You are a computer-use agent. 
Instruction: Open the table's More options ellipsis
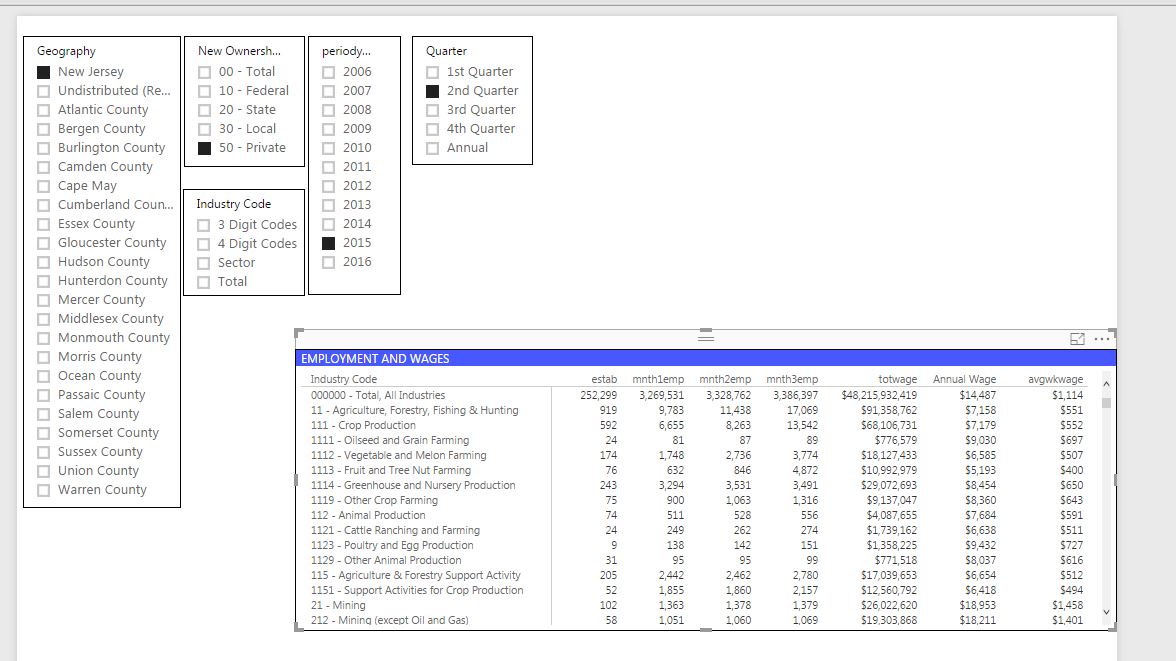(x=1101, y=338)
